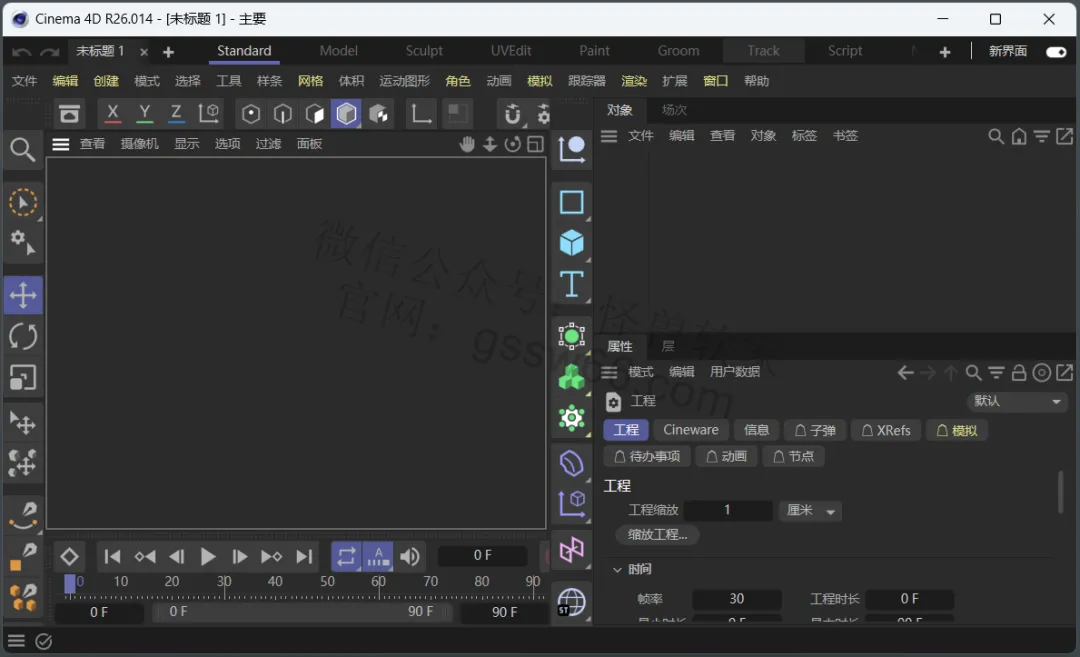Open Object Manager search icon

(x=995, y=136)
